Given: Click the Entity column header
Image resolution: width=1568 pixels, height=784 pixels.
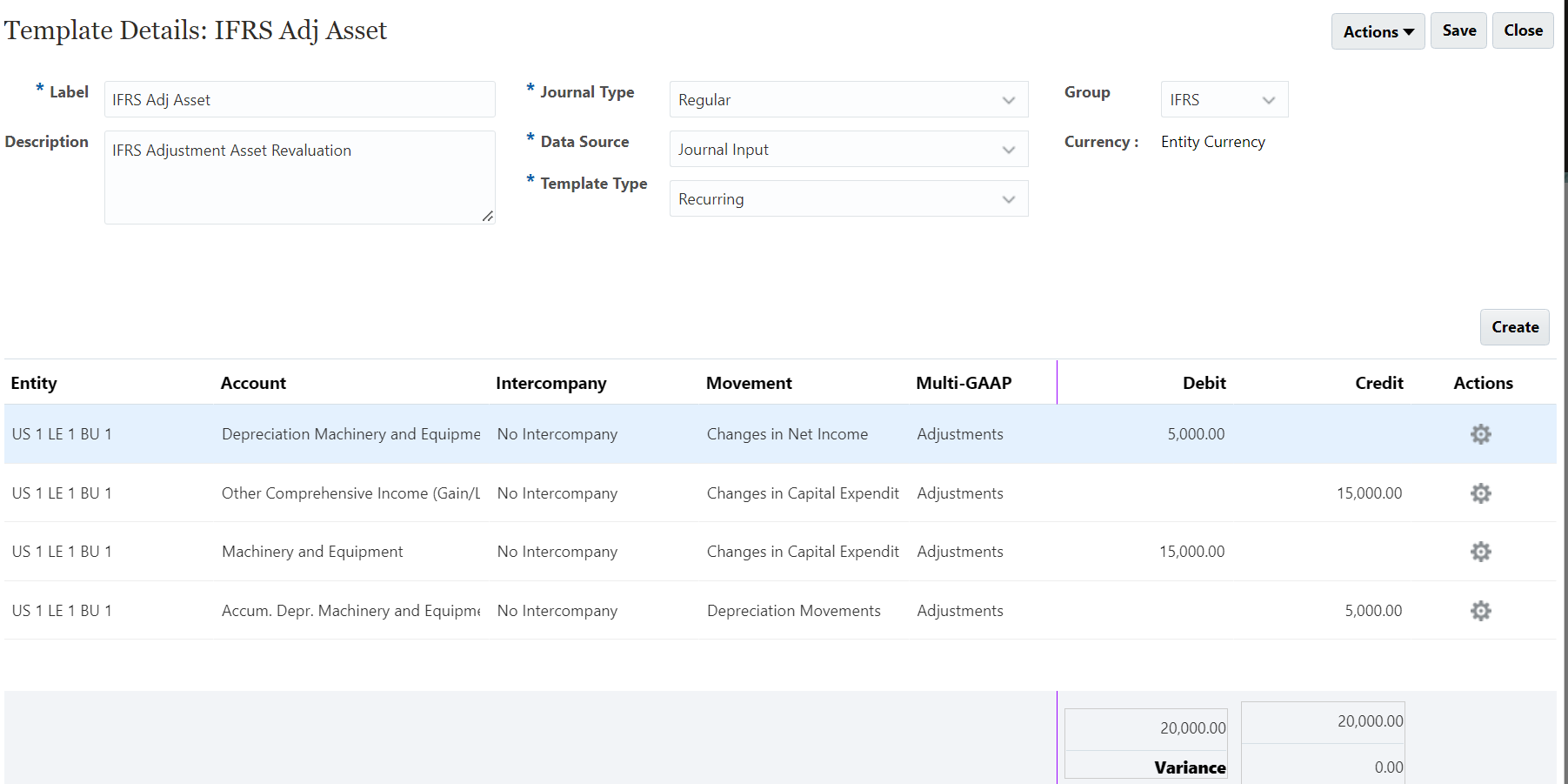Looking at the screenshot, I should coord(34,383).
